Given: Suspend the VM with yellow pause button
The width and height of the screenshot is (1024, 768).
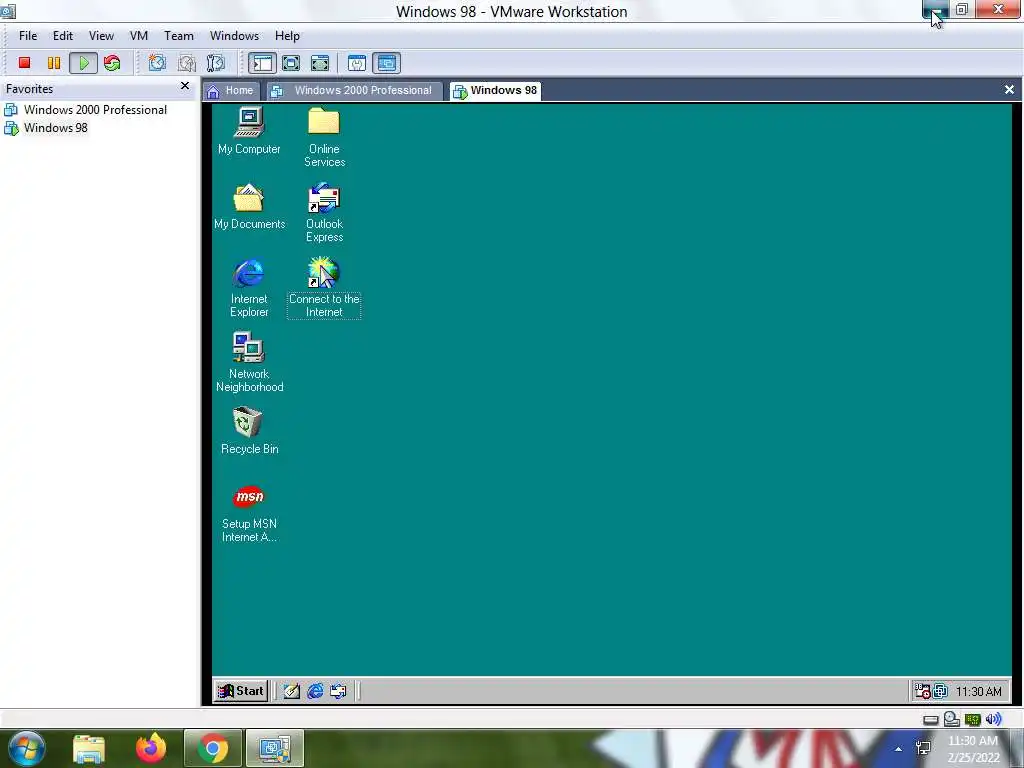Looking at the screenshot, I should coord(54,63).
